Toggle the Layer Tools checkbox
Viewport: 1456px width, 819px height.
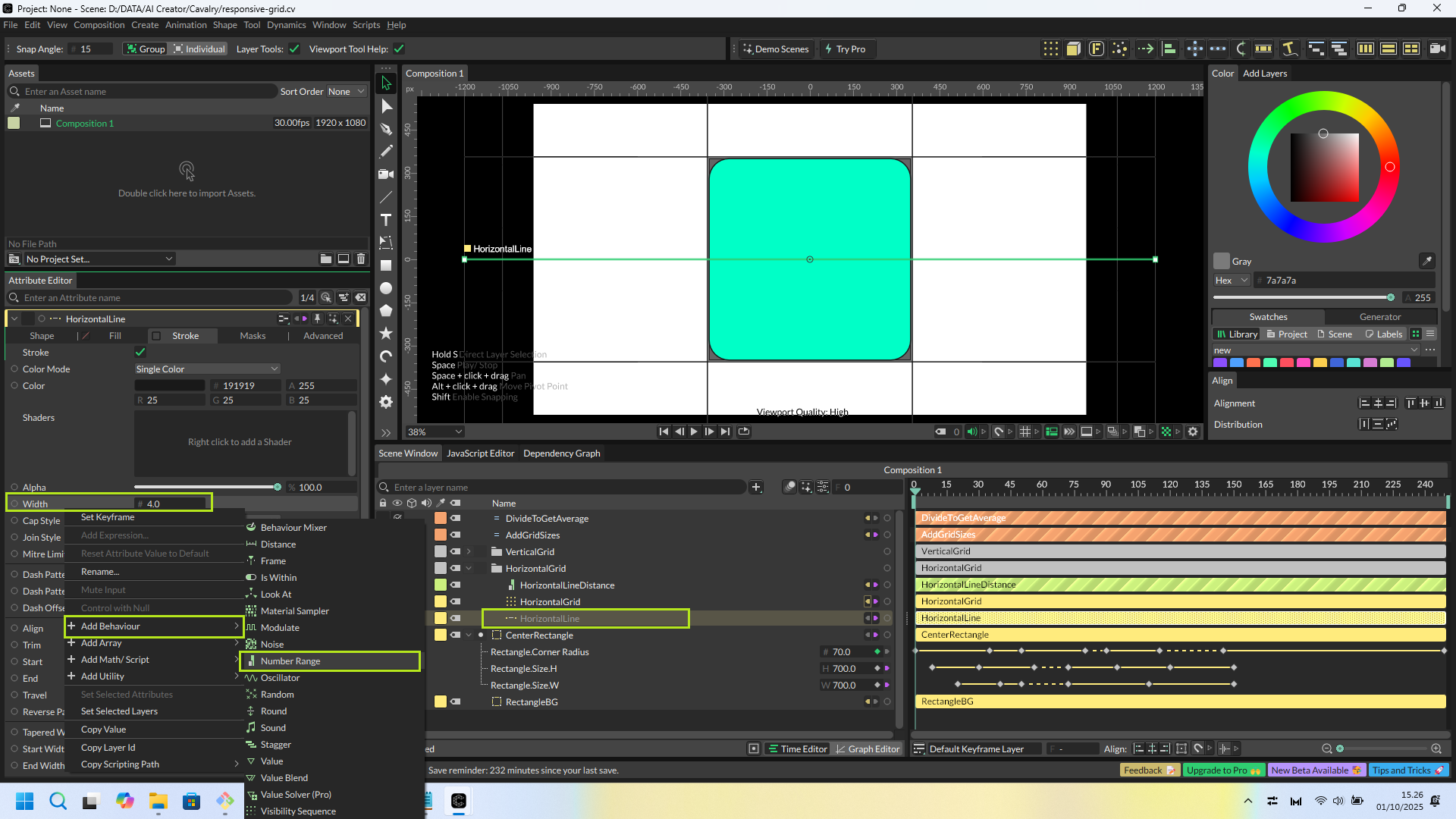click(294, 49)
